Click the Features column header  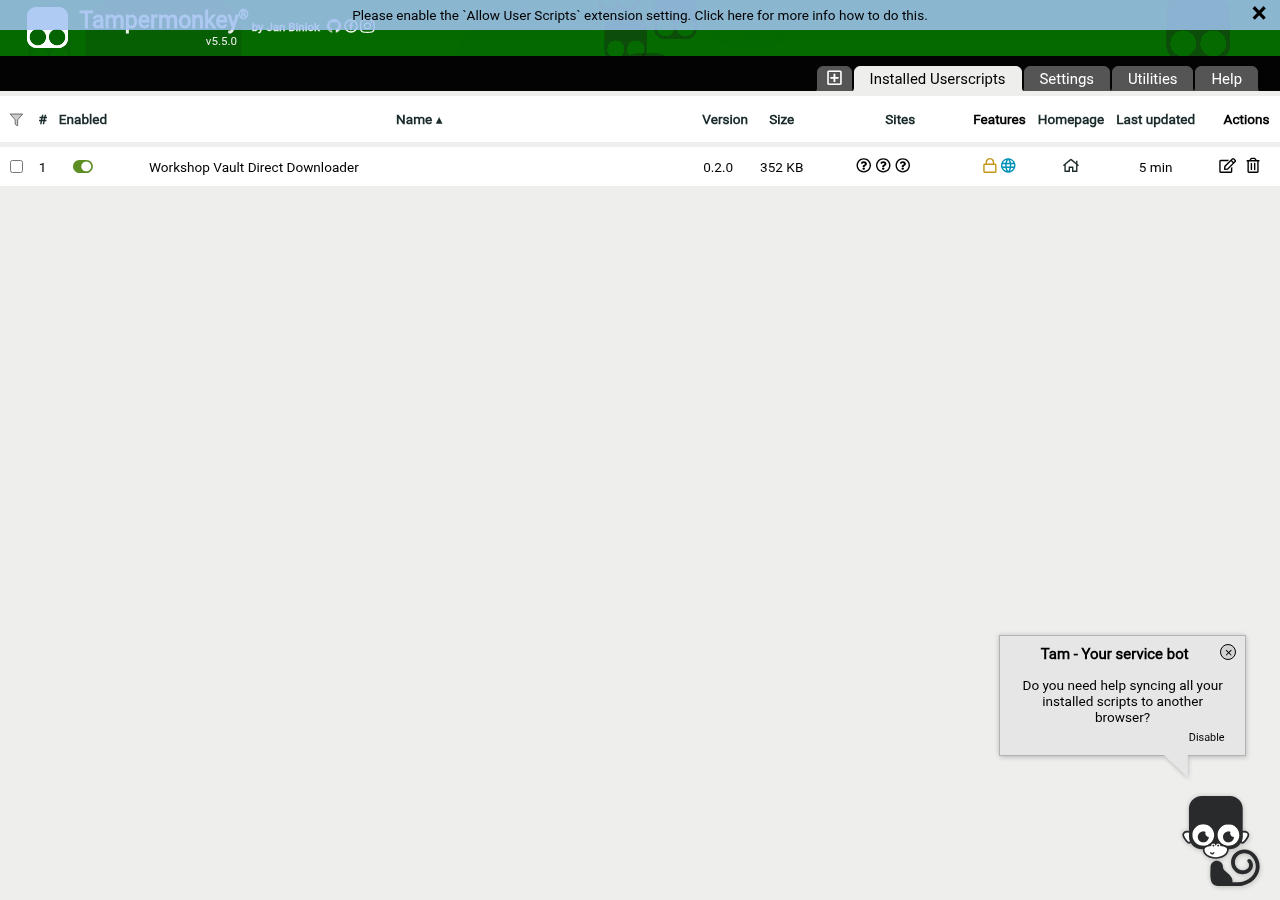click(x=999, y=120)
